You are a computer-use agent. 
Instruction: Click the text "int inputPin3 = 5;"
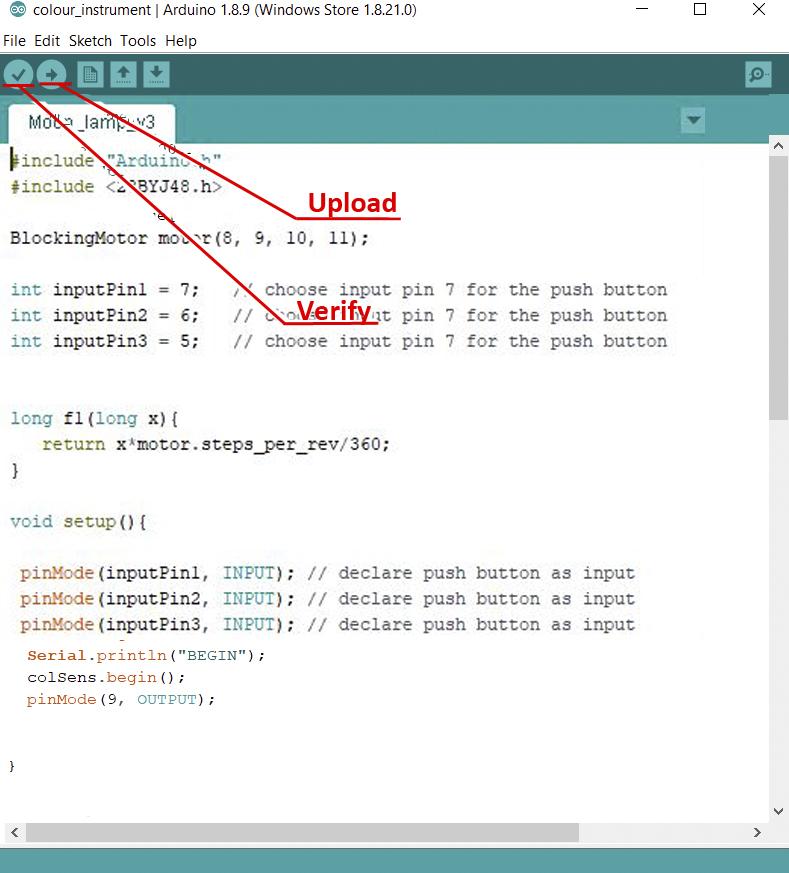[105, 341]
